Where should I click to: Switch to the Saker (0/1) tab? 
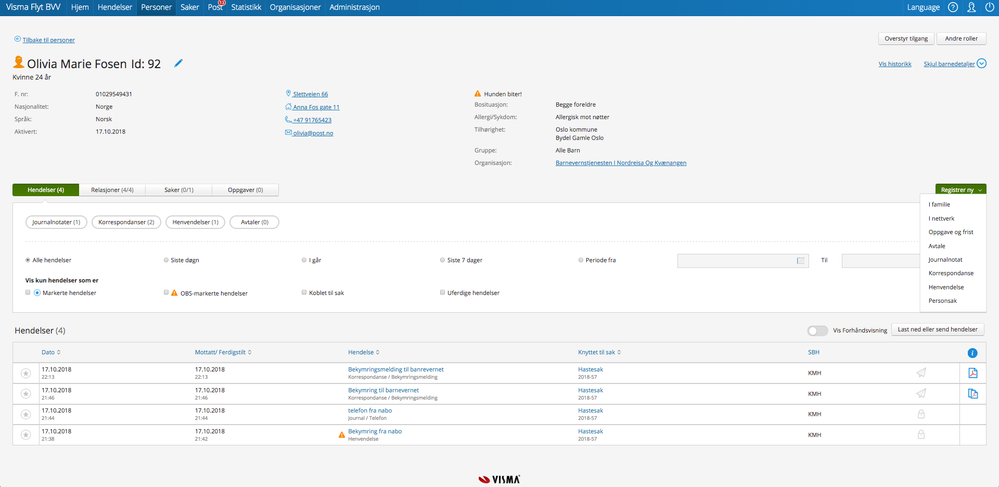(x=178, y=190)
